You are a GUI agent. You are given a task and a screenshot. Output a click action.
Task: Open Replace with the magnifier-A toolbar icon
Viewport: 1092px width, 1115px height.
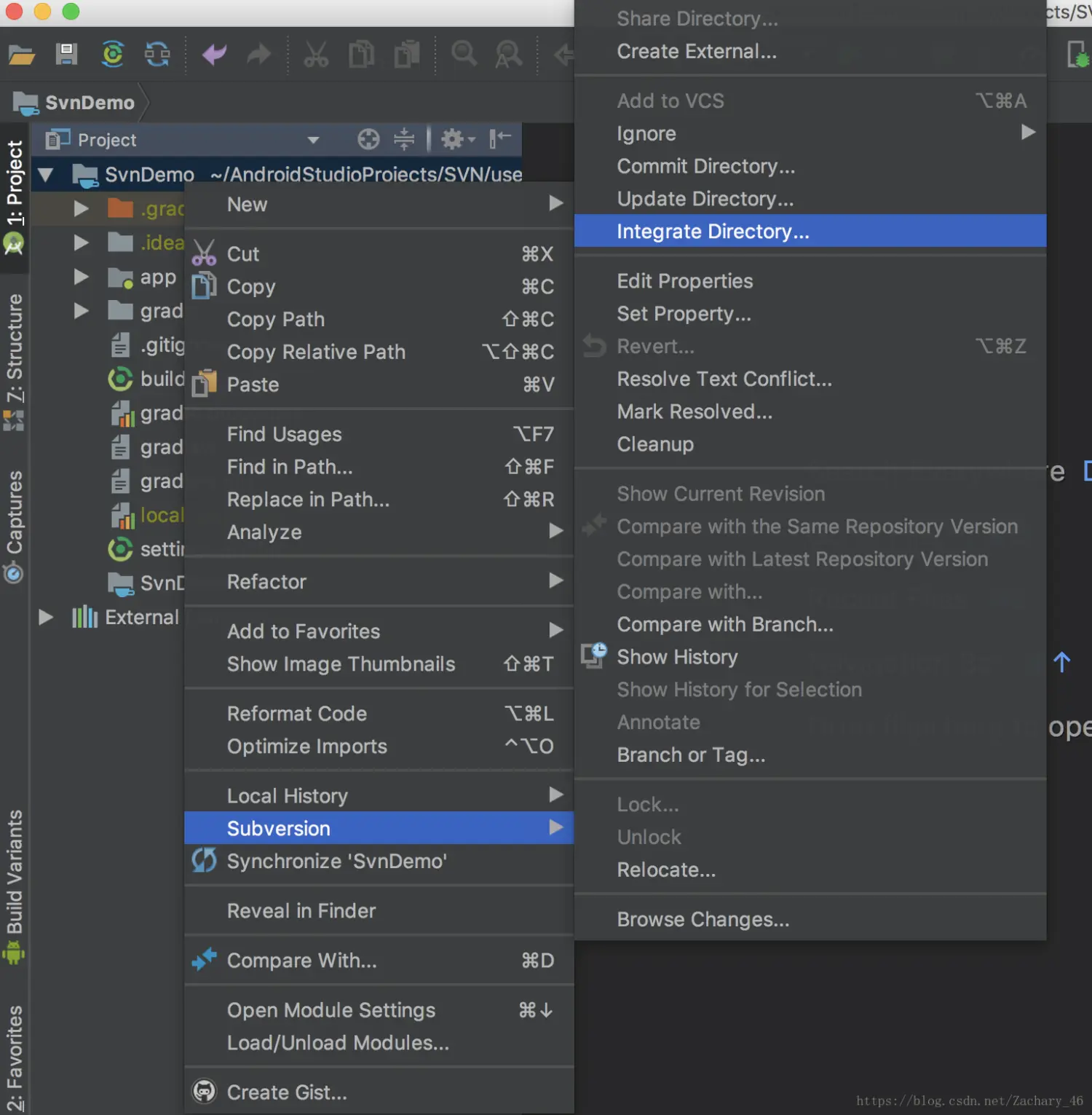point(508,55)
